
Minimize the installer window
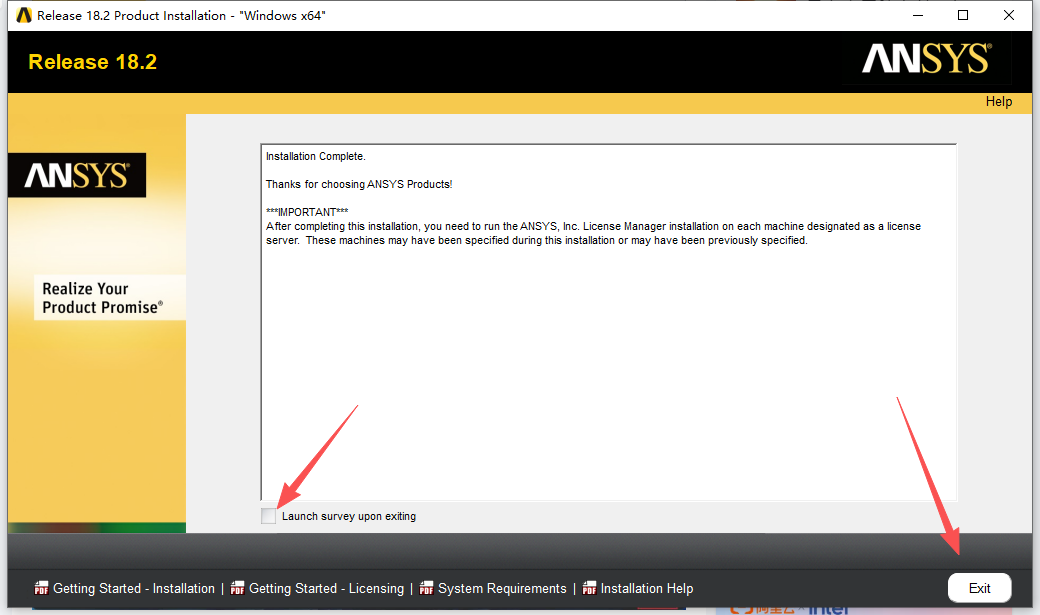(x=917, y=15)
